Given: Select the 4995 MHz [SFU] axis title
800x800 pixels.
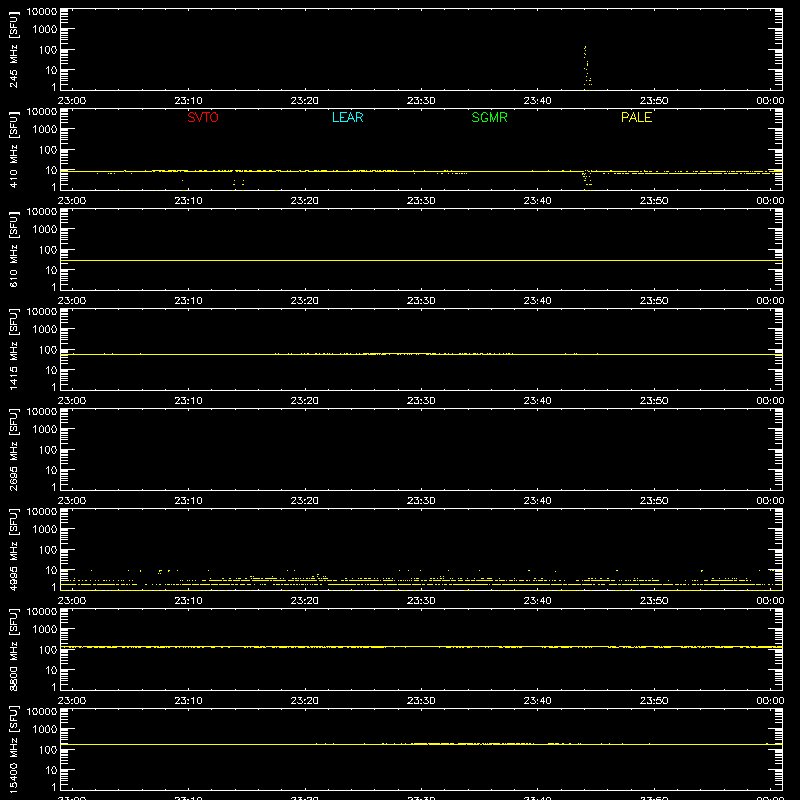Looking at the screenshot, I should coord(13,549).
